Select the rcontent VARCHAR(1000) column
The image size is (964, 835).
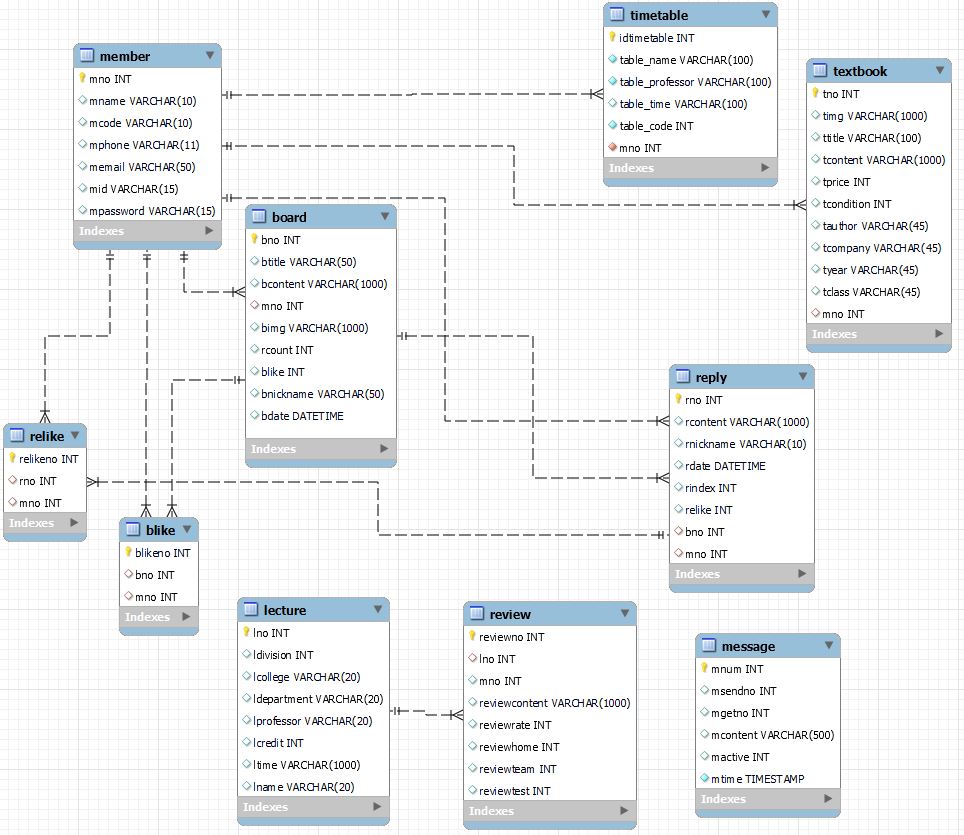(x=742, y=422)
